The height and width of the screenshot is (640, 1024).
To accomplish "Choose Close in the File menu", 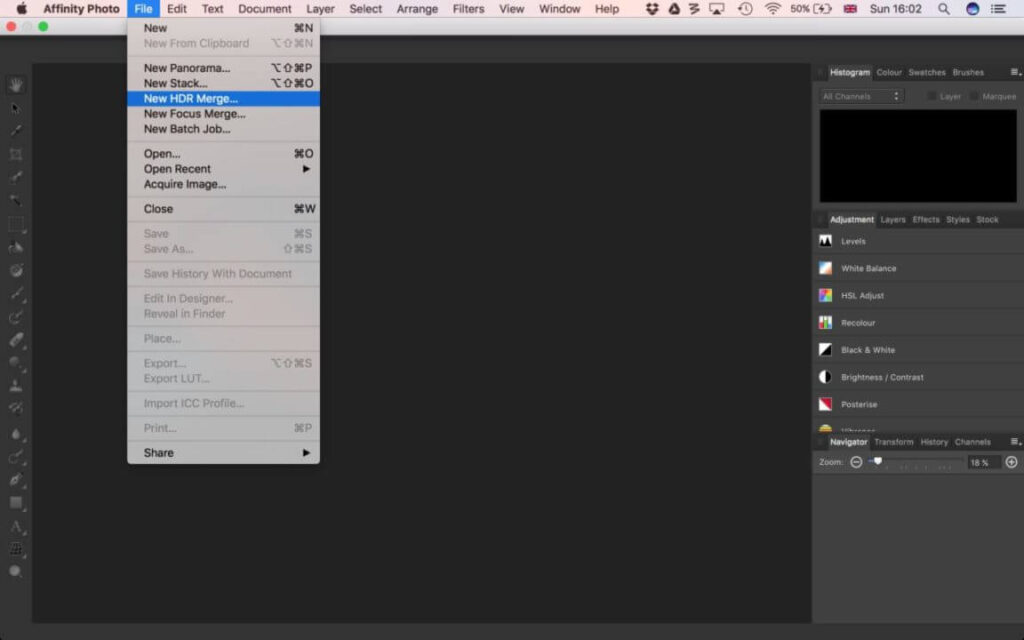I will pyautogui.click(x=223, y=209).
